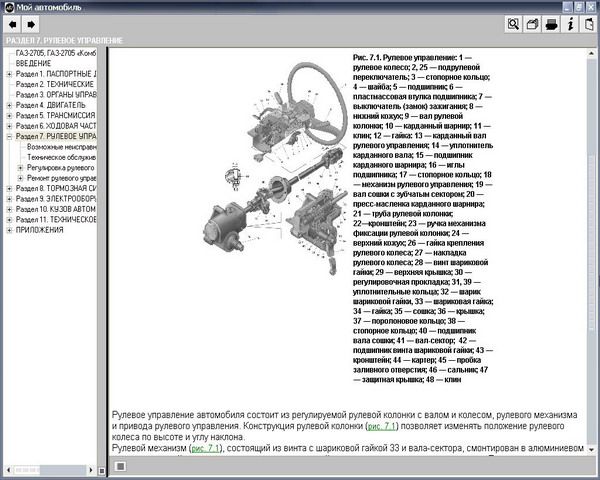Expand the Ремонт рулевого управления subsection
This screenshot has width=600, height=480.
click(x=20, y=177)
